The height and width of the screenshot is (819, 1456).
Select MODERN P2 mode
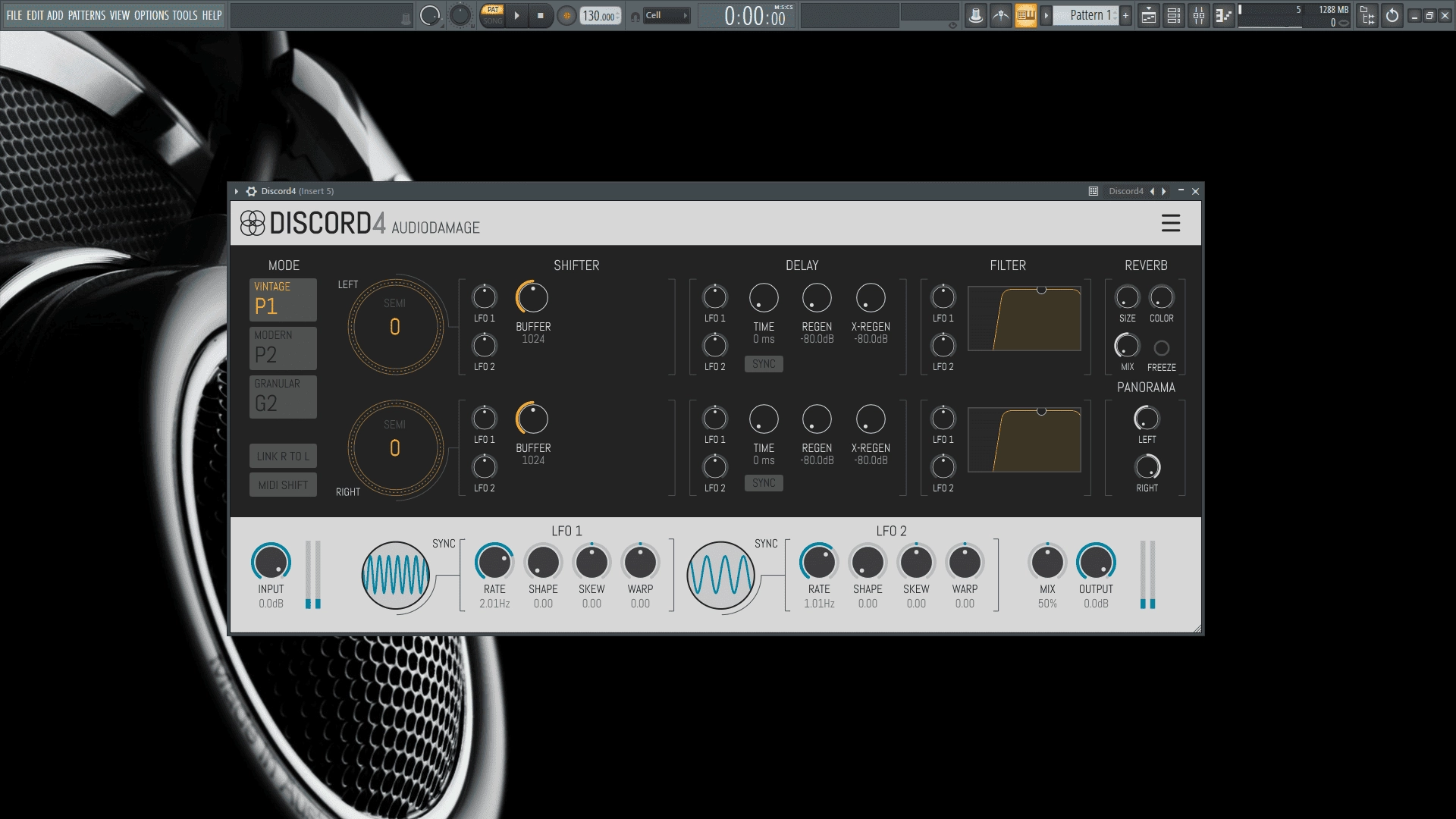283,348
